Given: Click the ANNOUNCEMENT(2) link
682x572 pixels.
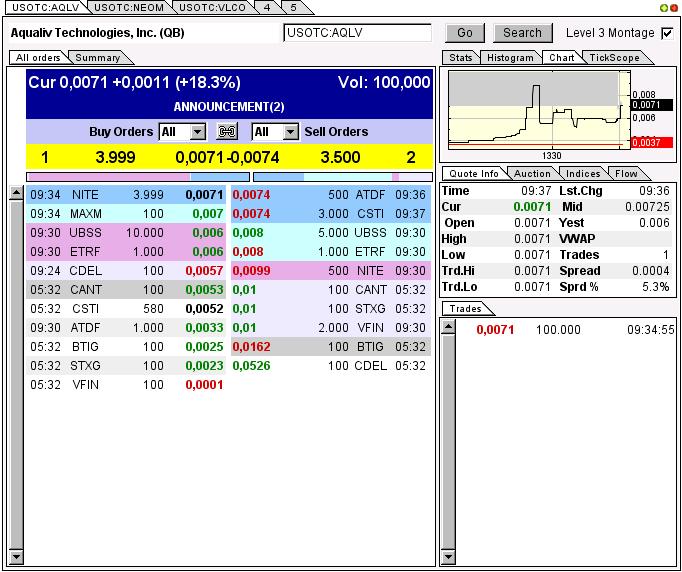Looking at the screenshot, I should point(229,107).
